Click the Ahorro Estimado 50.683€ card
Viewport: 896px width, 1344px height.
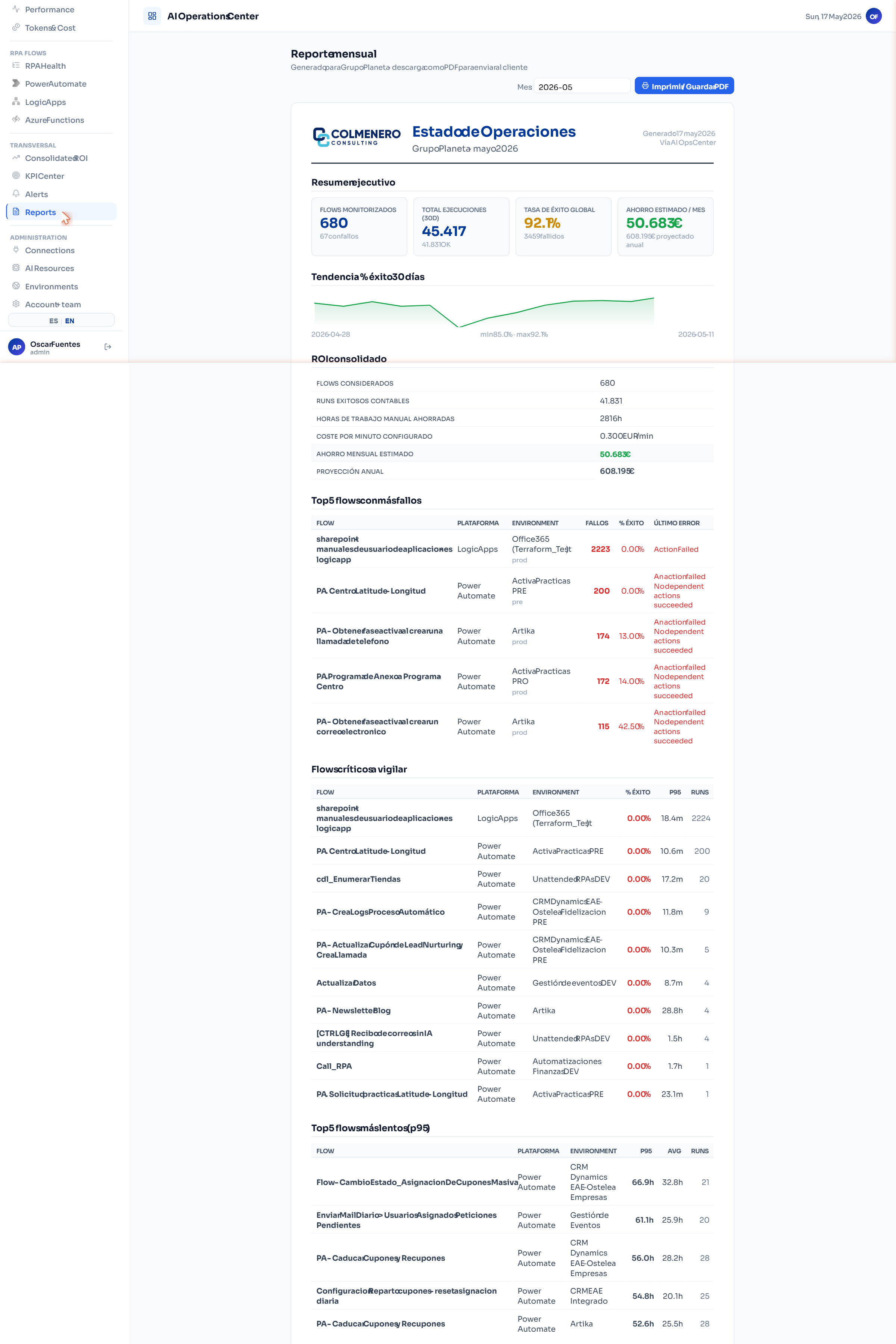(665, 226)
